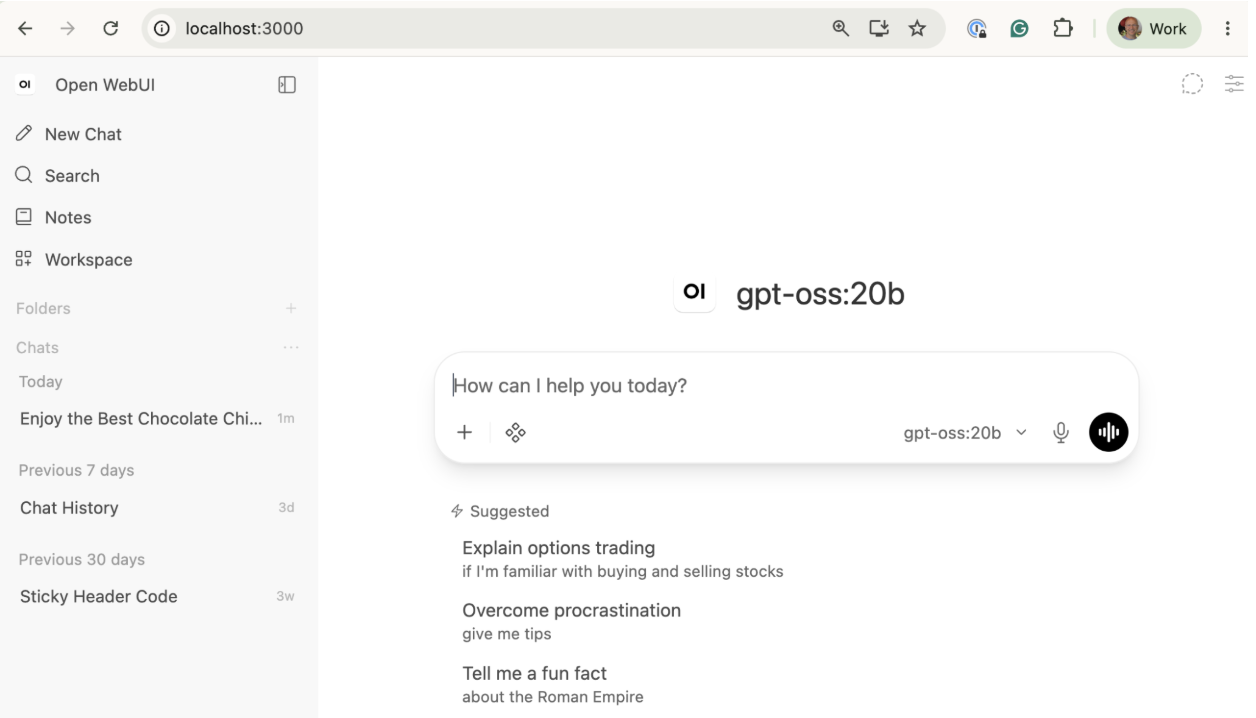Click the microphone dictation icon
The image size is (1256, 718).
pyautogui.click(x=1061, y=433)
